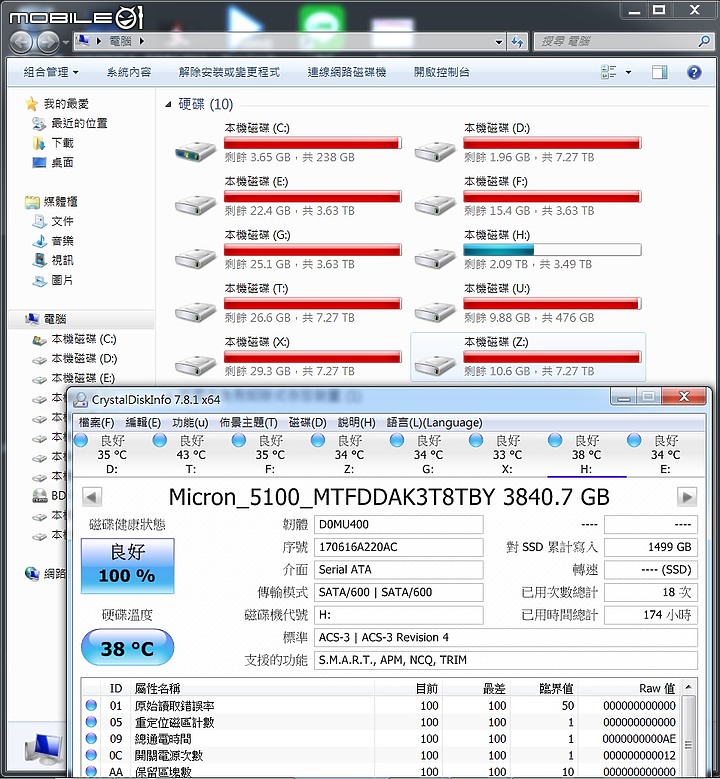Click the 韌體 field showing D0MU400
Viewport: 720px width, 779px height.
point(399,525)
